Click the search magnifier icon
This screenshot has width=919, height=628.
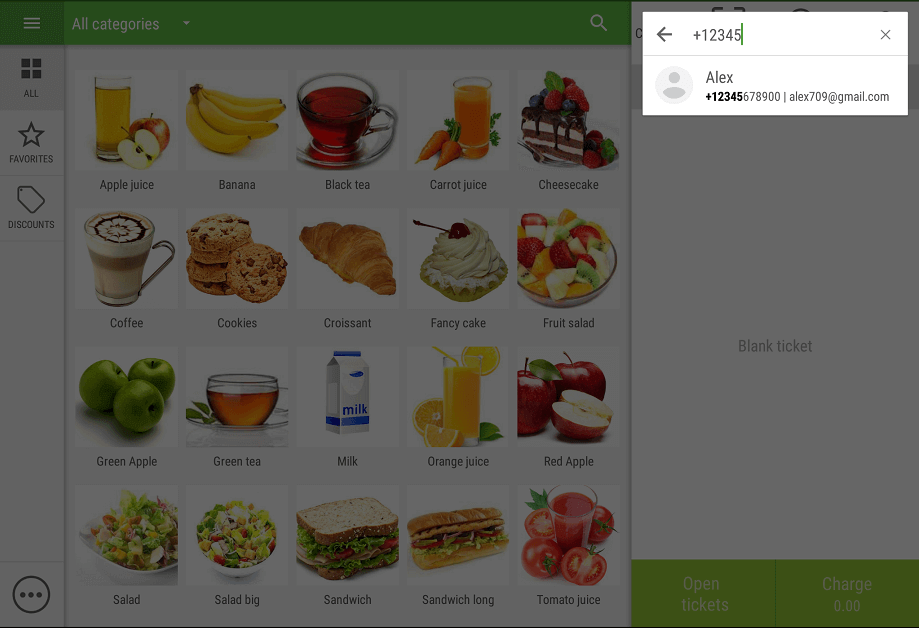coord(598,23)
